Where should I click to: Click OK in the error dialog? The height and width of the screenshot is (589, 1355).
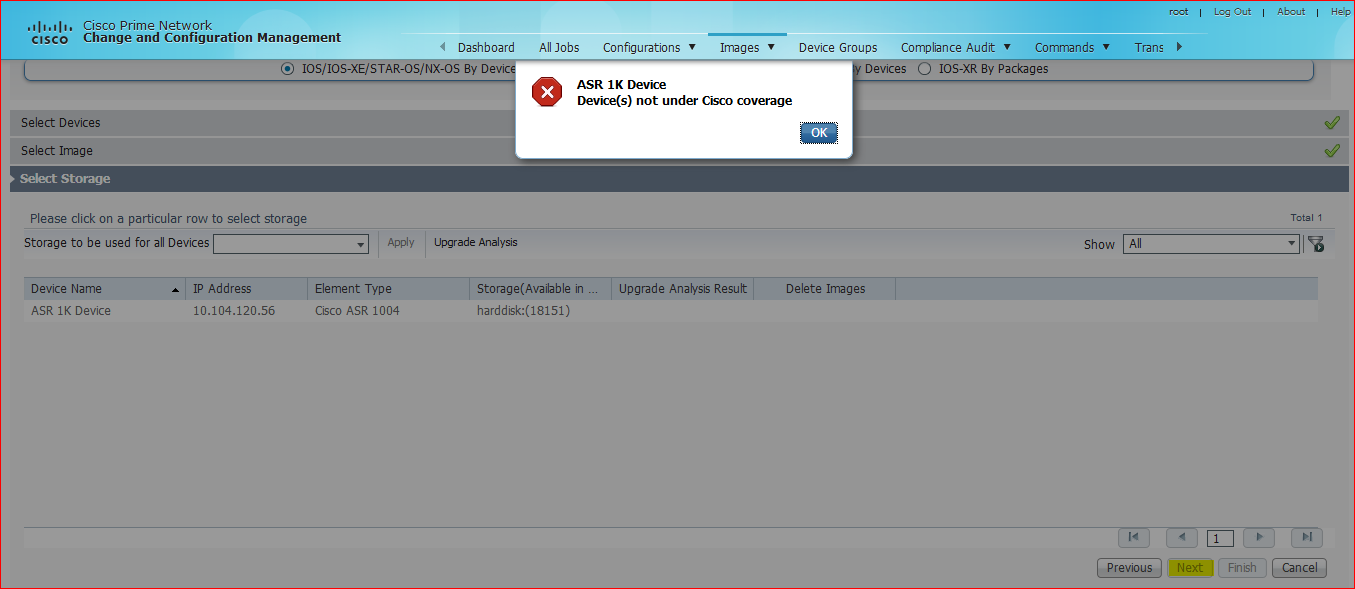coord(819,133)
